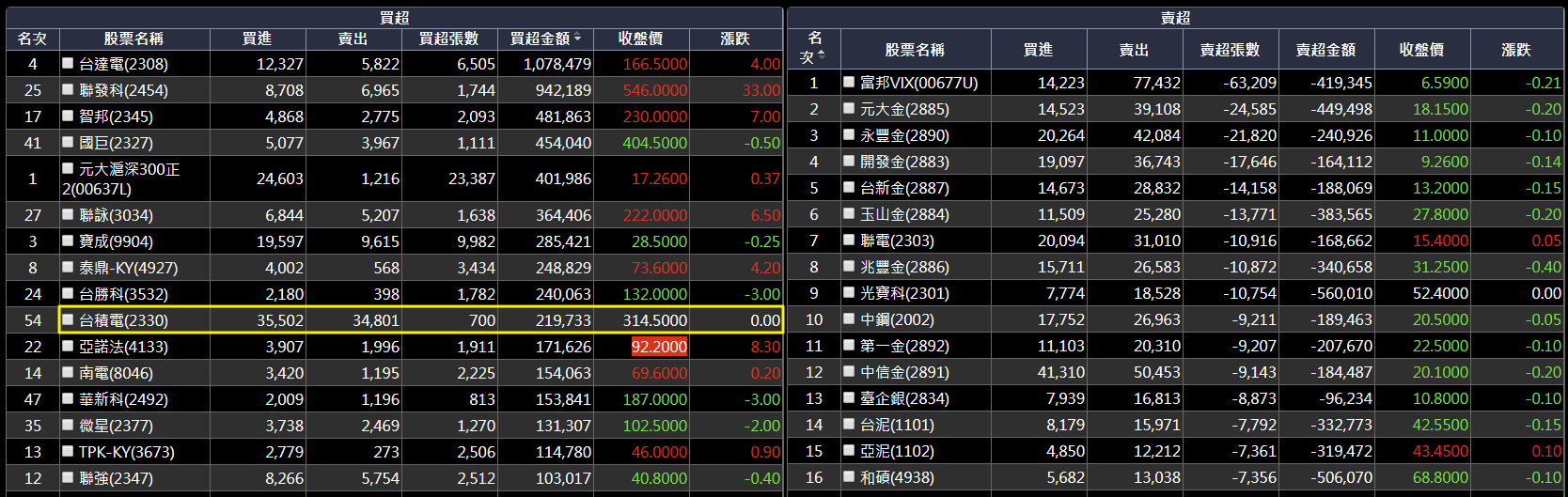This screenshot has height=497, width=1568.
Task: Select checkbox beside 泰鼎-KY(4927)
Action: [x=68, y=267]
